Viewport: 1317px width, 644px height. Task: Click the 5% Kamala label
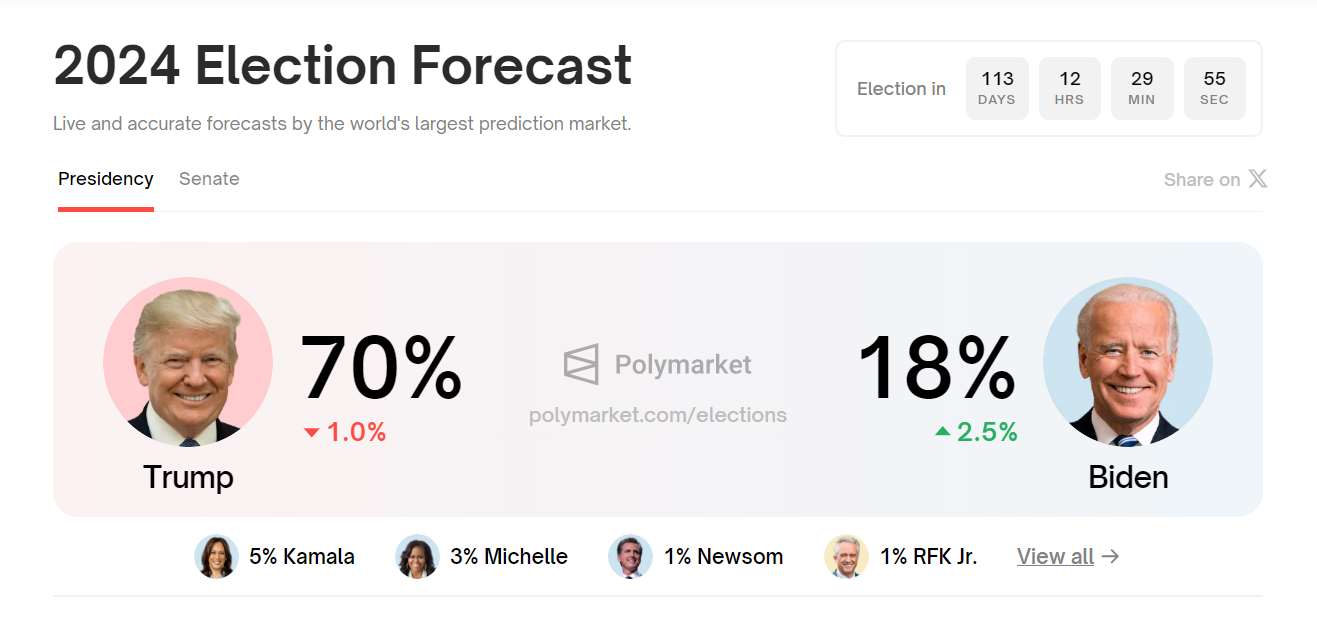(x=302, y=557)
